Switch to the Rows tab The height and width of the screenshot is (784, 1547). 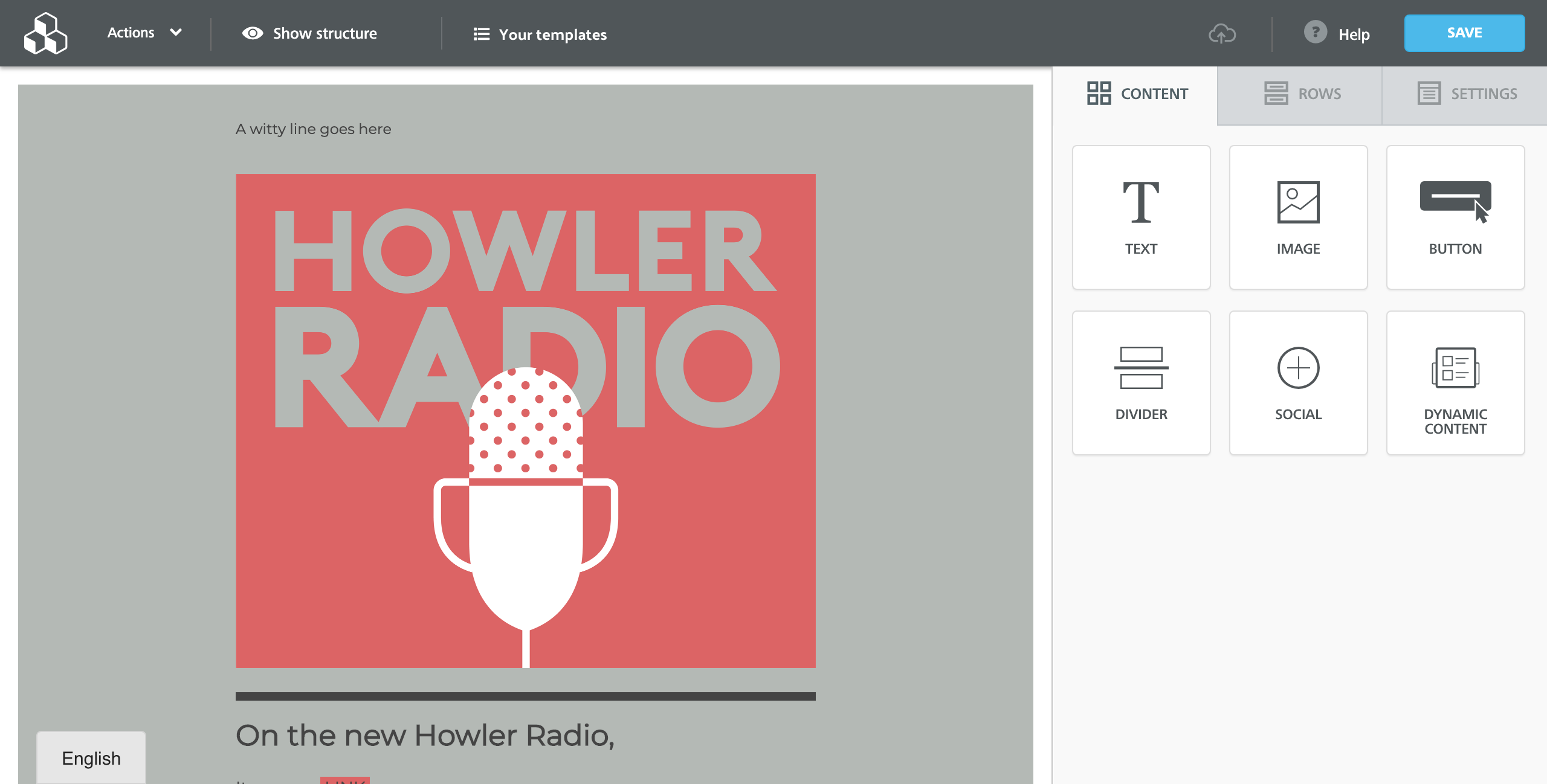point(1300,94)
